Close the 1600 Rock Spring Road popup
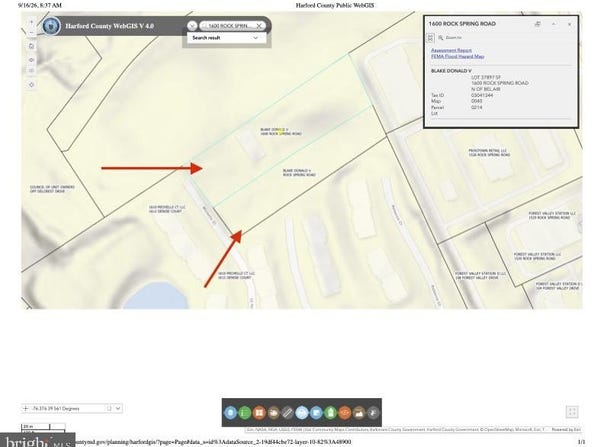Viewport: 604px width, 447px height. click(x=570, y=24)
